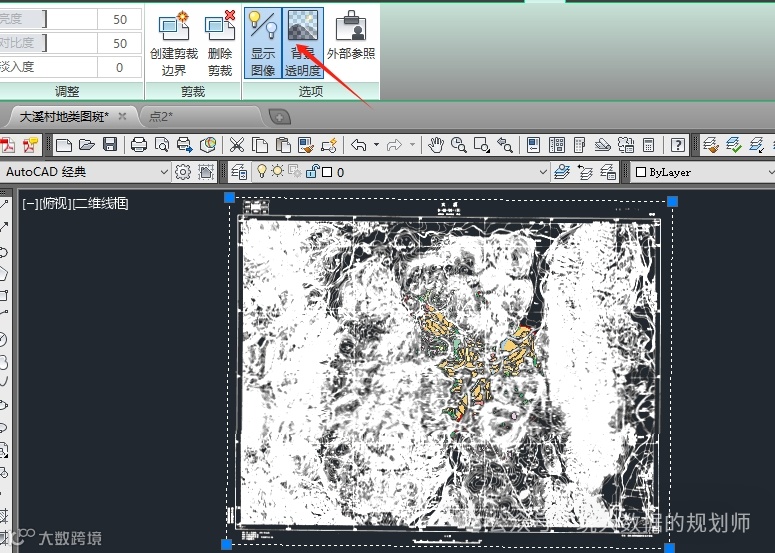Click the contrast value field showing 50
The width and height of the screenshot is (775, 553).
point(120,43)
